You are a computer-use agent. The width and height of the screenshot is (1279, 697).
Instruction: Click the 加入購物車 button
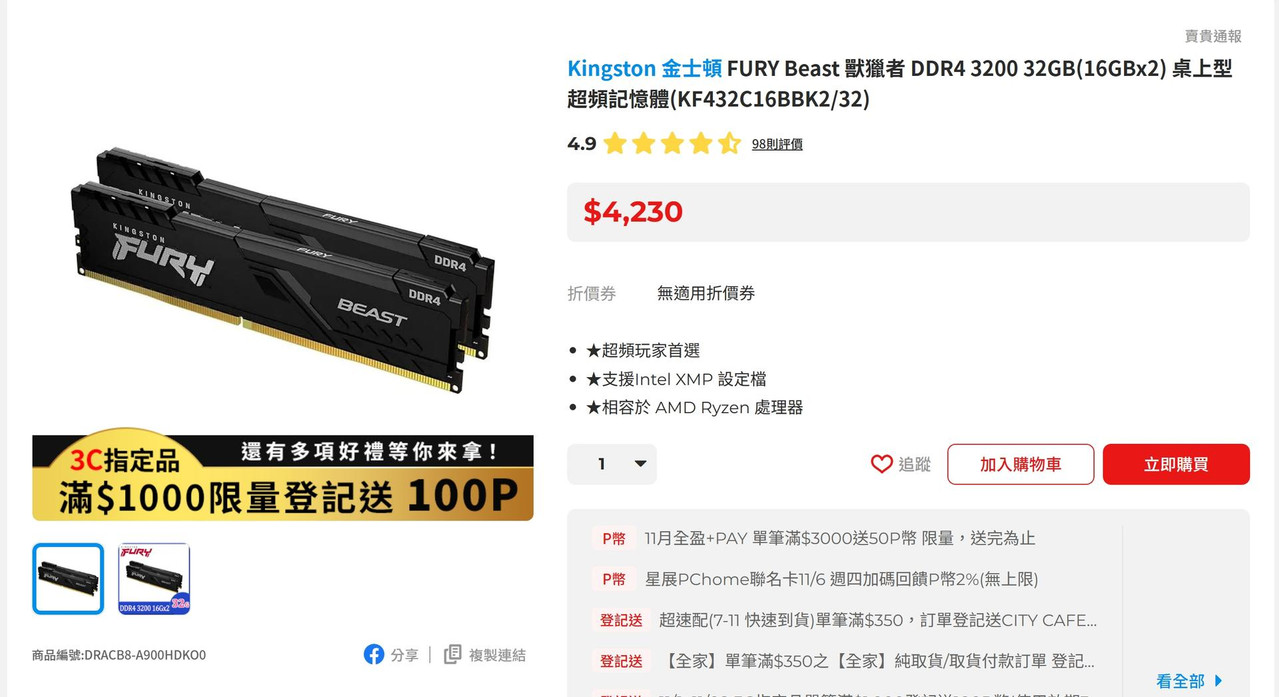tap(1021, 464)
